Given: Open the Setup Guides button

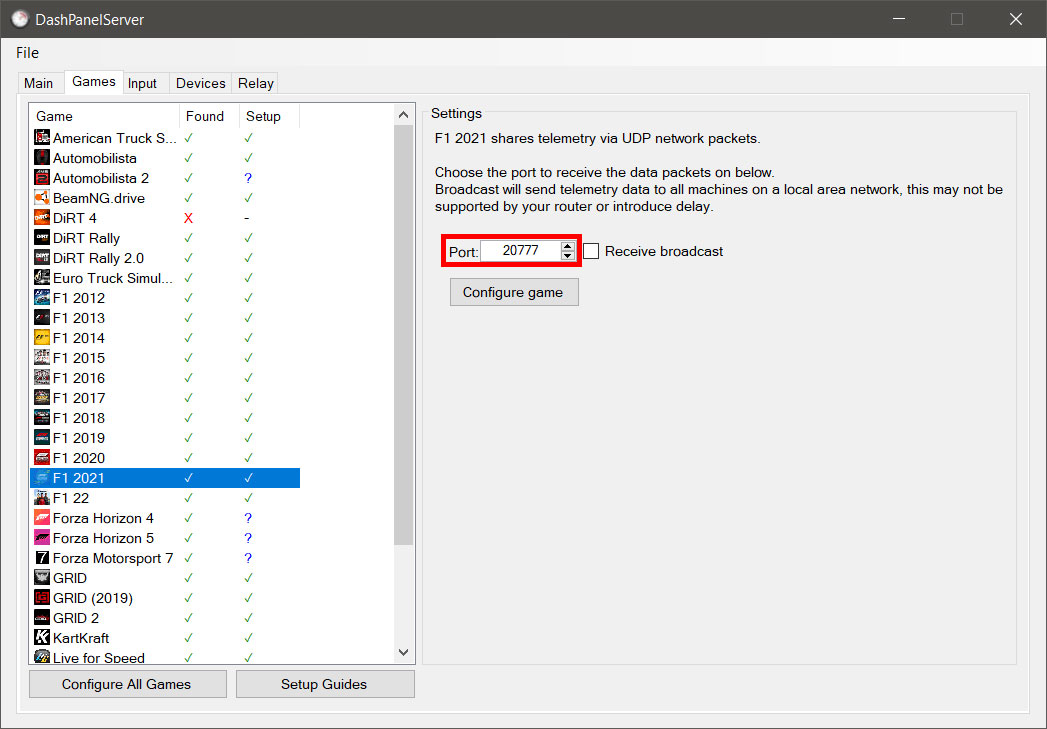Looking at the screenshot, I should coord(325,684).
